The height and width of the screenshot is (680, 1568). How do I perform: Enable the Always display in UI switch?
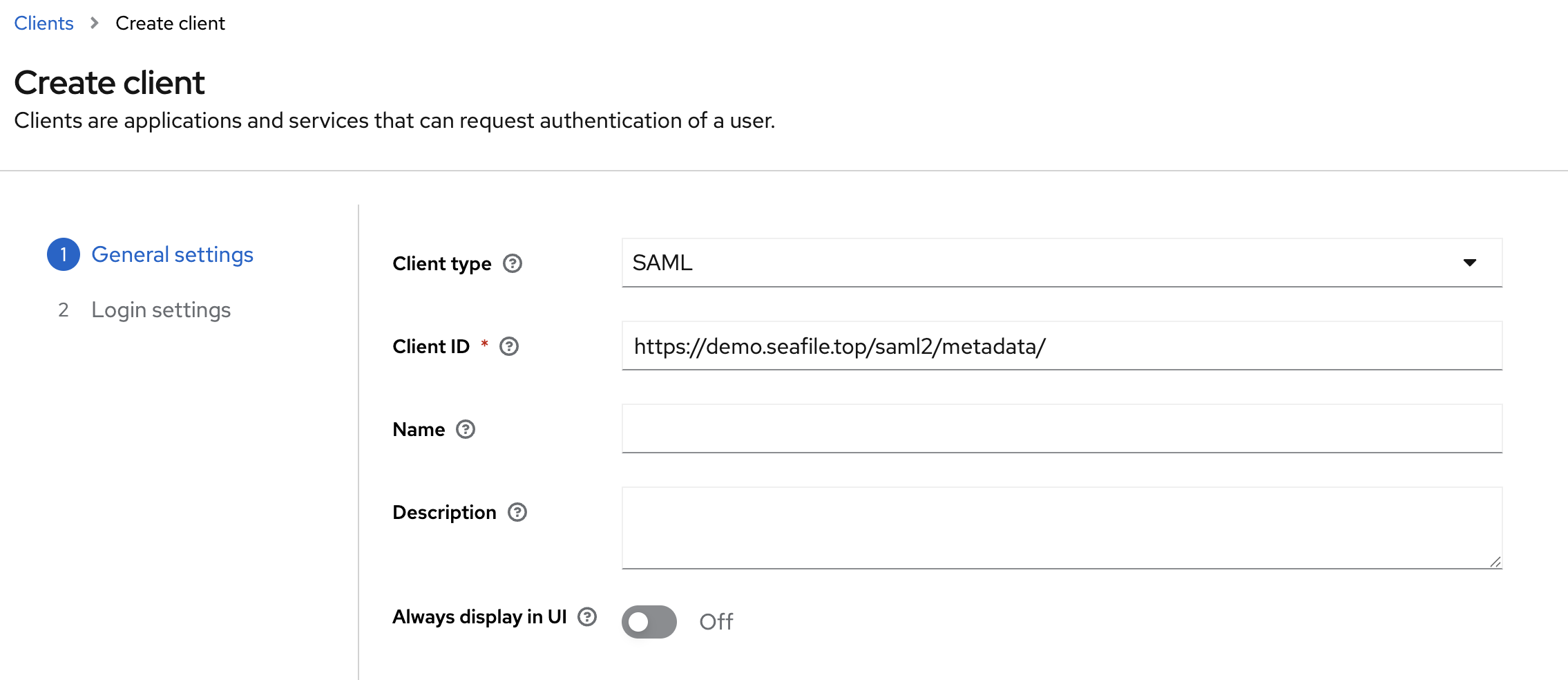(649, 621)
